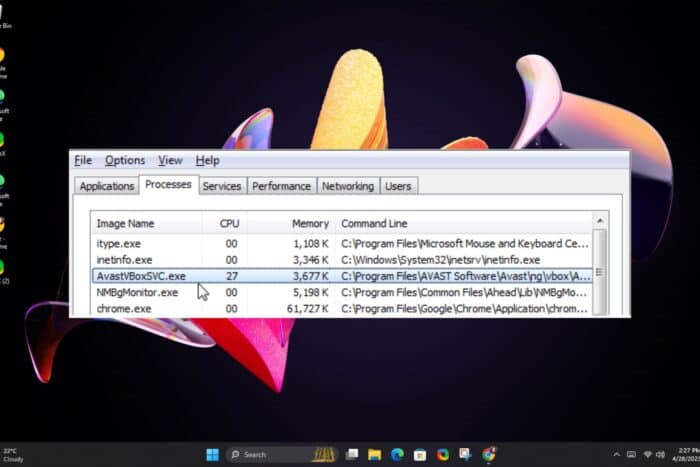Select the AvastVBoxSVC.exe process row

tap(140, 275)
